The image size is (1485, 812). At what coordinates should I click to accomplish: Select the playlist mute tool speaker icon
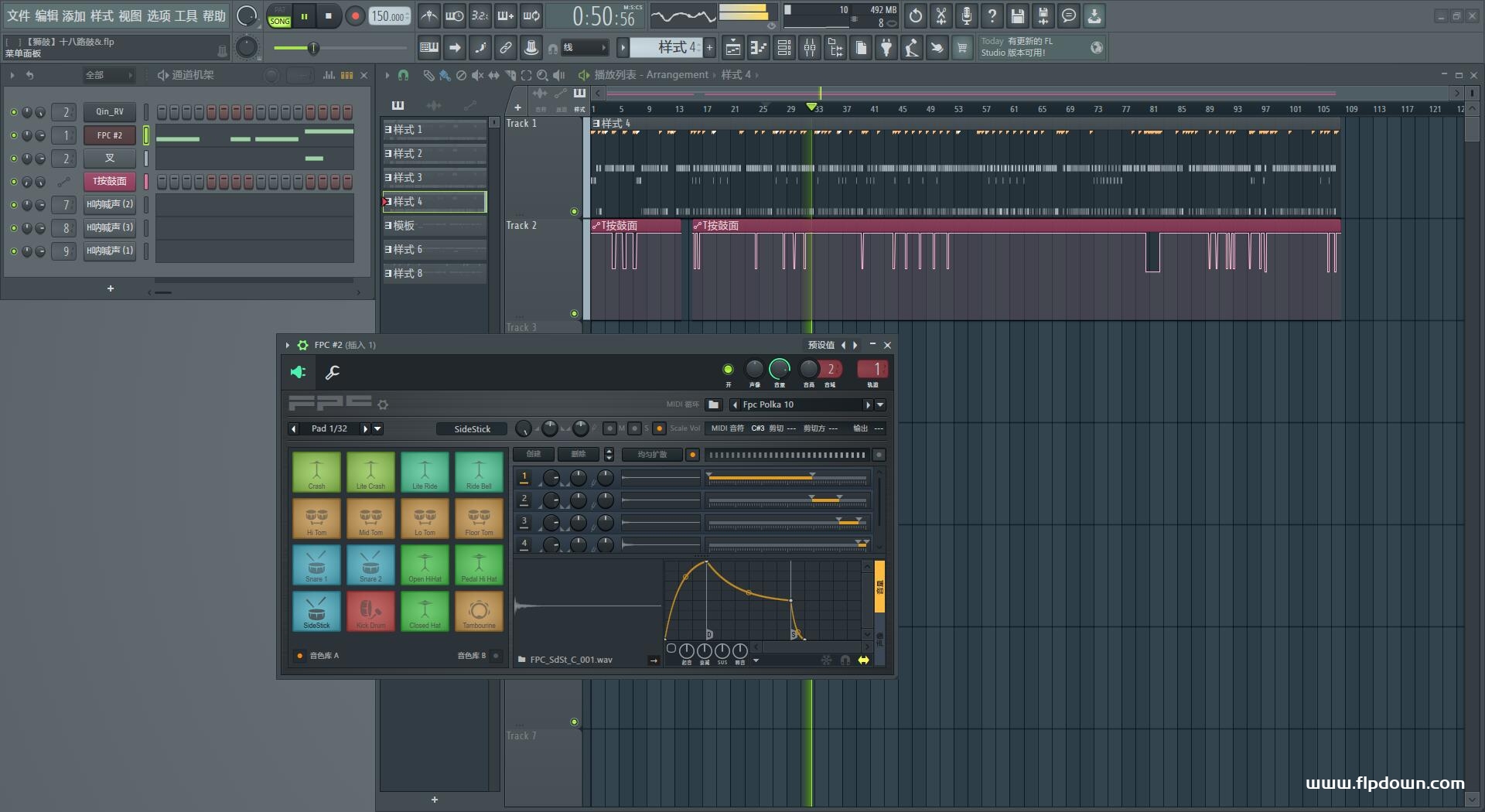coord(477,75)
